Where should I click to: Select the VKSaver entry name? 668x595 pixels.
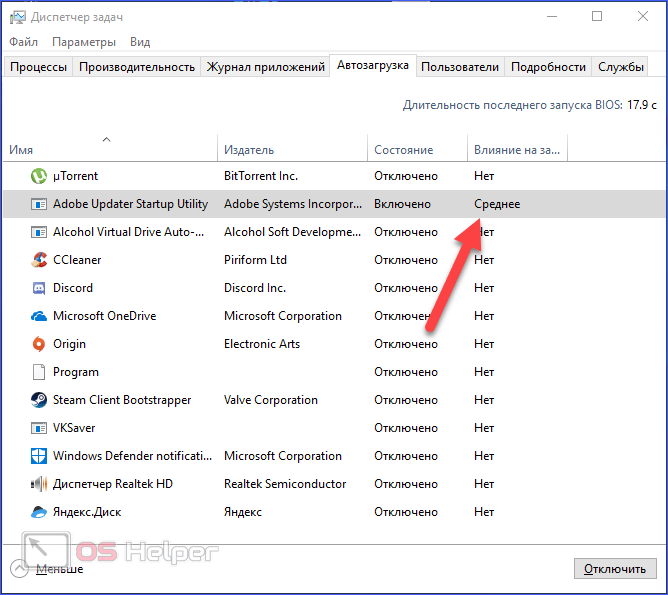pyautogui.click(x=74, y=428)
